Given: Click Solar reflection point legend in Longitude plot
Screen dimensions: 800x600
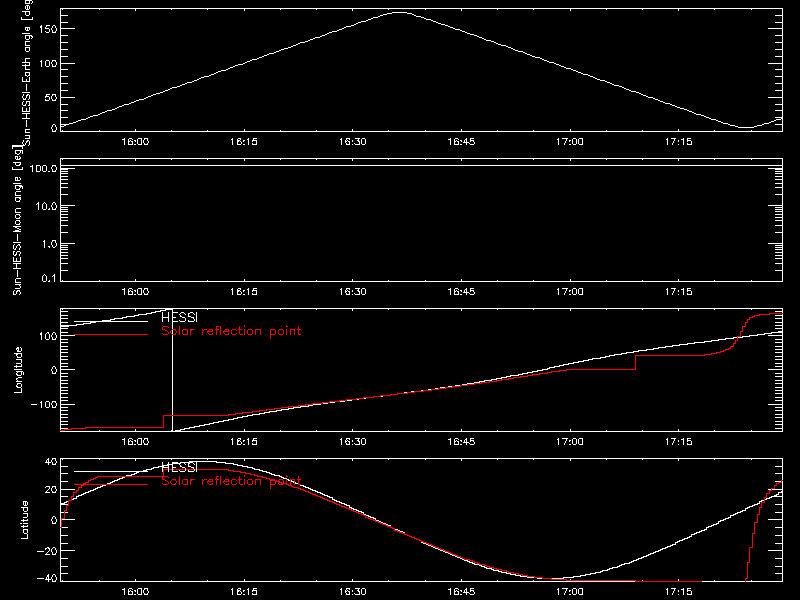Looking at the screenshot, I should [x=231, y=331].
